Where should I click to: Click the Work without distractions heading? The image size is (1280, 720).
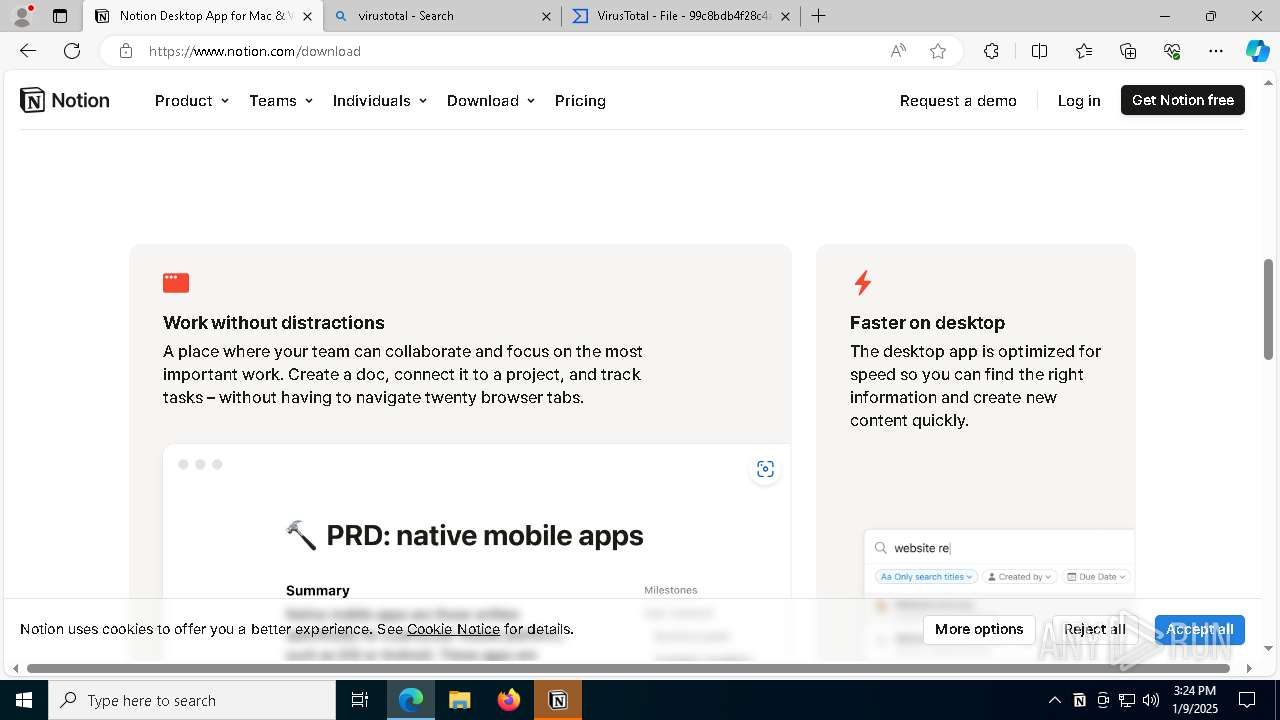coord(274,323)
